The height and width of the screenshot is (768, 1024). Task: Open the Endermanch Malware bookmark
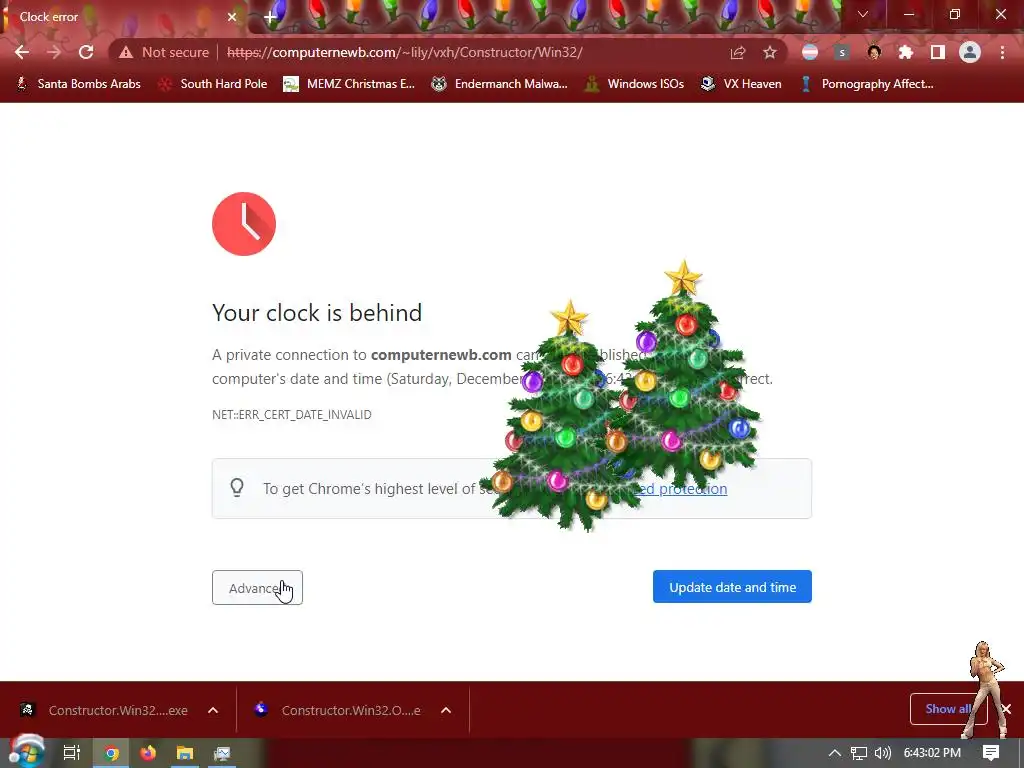click(x=499, y=84)
